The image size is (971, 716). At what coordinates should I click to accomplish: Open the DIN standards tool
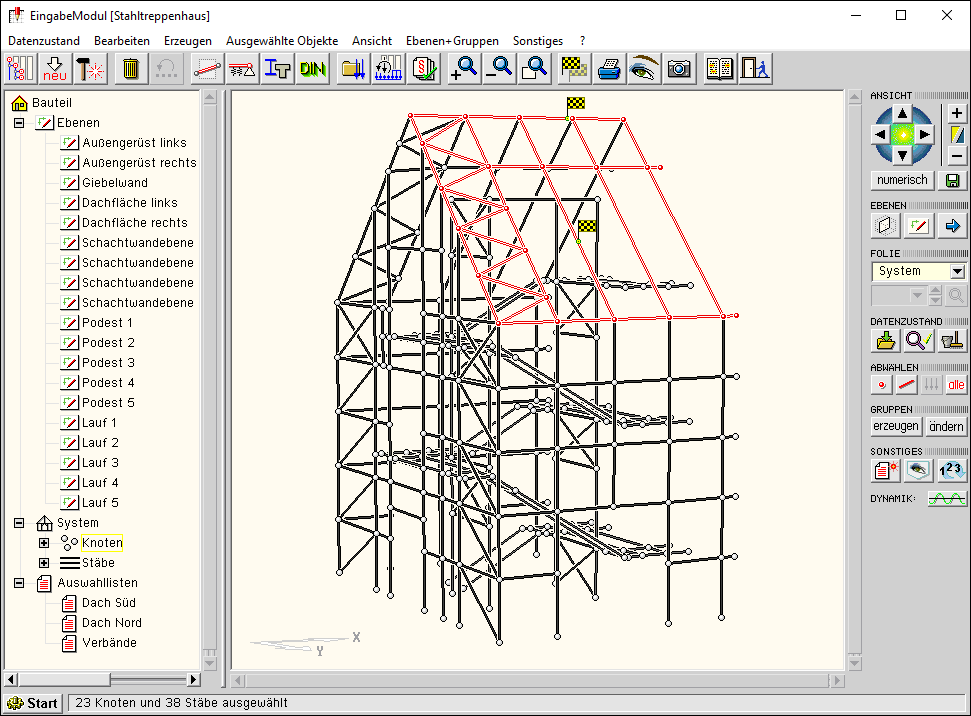[x=313, y=69]
